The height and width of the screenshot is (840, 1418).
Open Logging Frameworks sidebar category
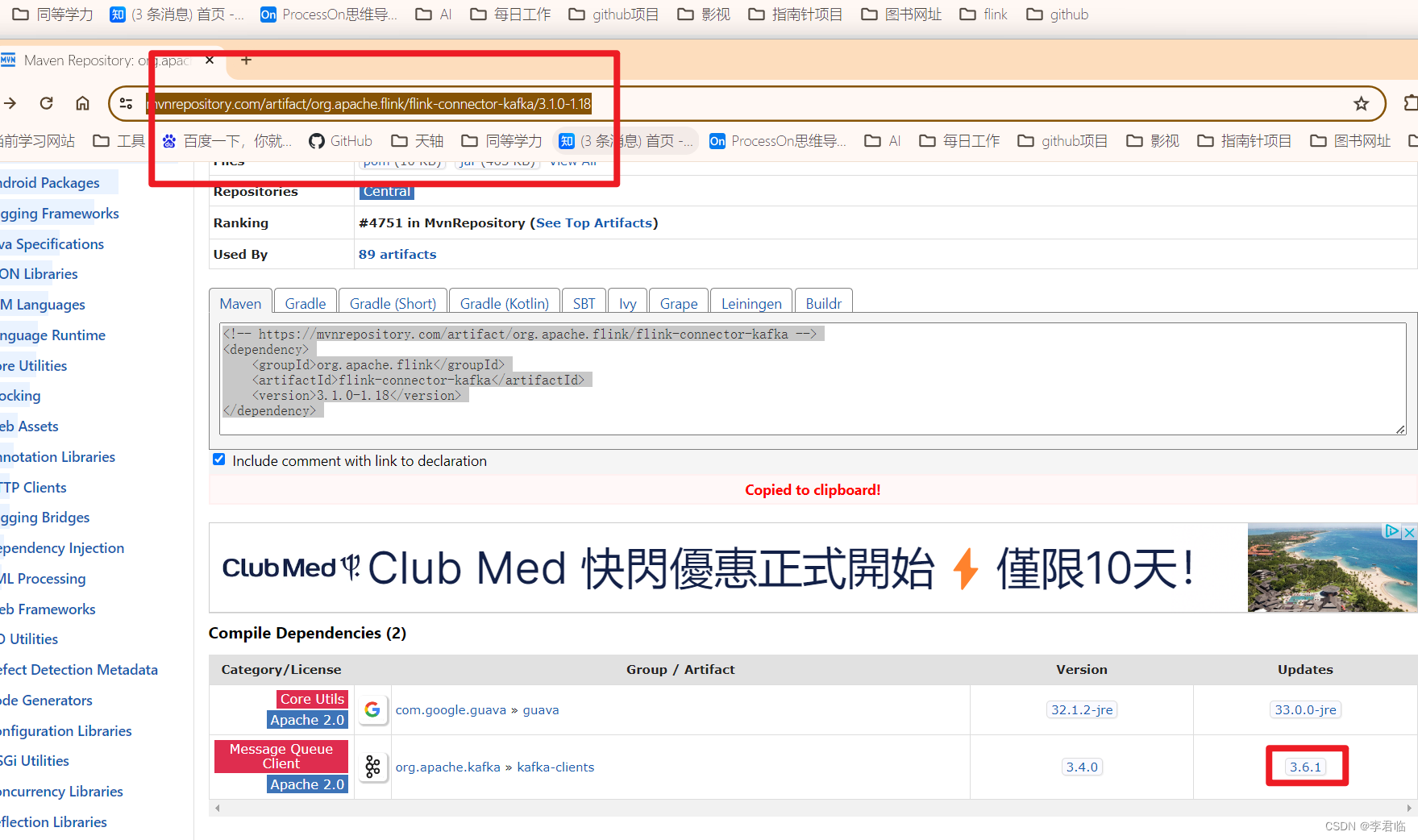pyautogui.click(x=60, y=214)
